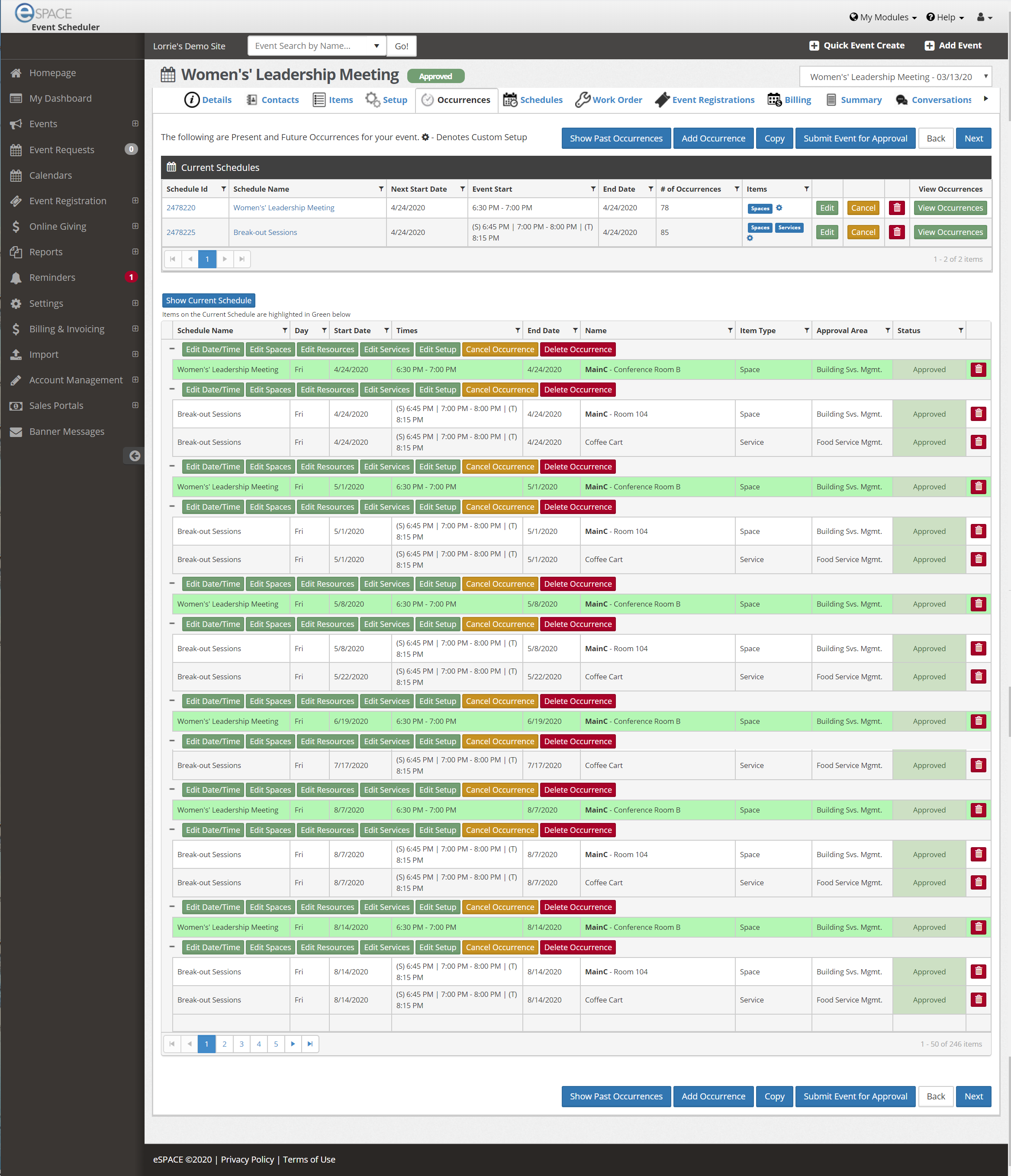Switch to the Details tab

pyautogui.click(x=208, y=100)
